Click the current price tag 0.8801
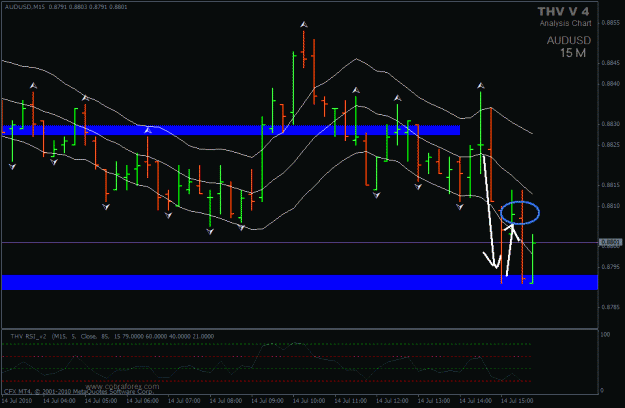Image resolution: width=625 pixels, height=408 pixels. (x=611, y=242)
